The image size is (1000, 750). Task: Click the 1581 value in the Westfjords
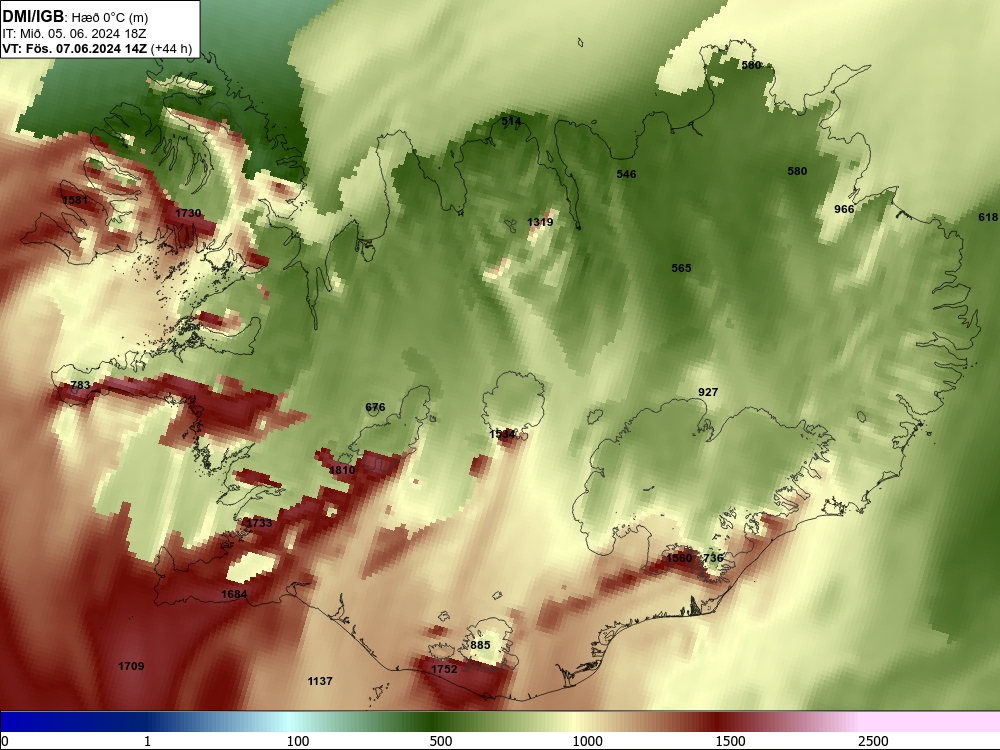pos(75,200)
